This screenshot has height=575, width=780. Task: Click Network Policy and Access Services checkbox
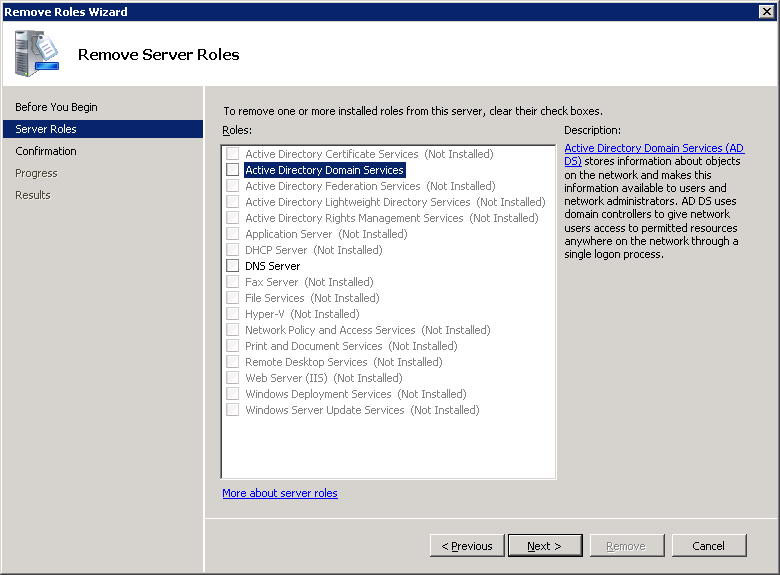tap(232, 330)
